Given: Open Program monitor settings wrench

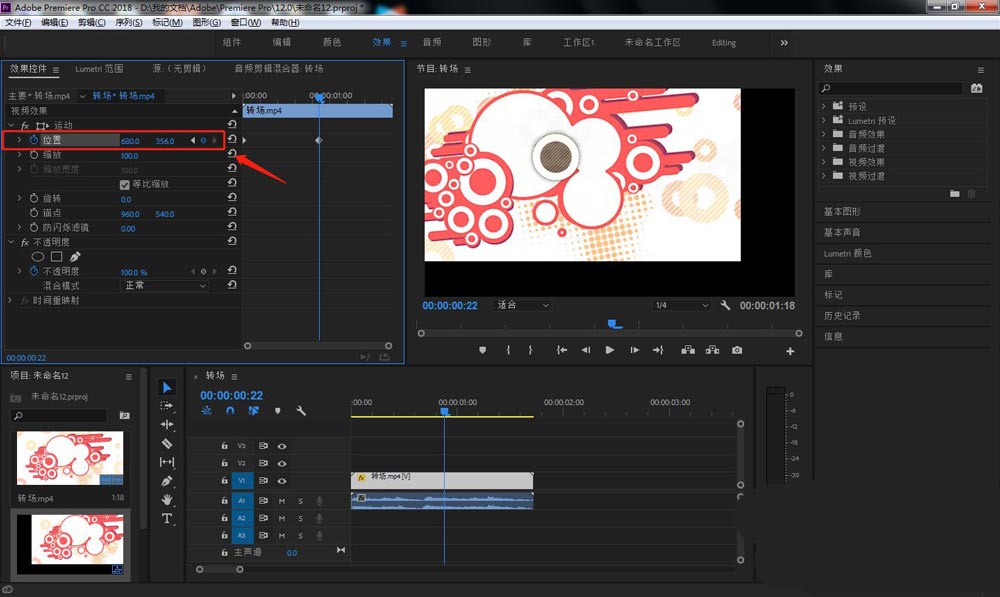Looking at the screenshot, I should click(x=725, y=306).
